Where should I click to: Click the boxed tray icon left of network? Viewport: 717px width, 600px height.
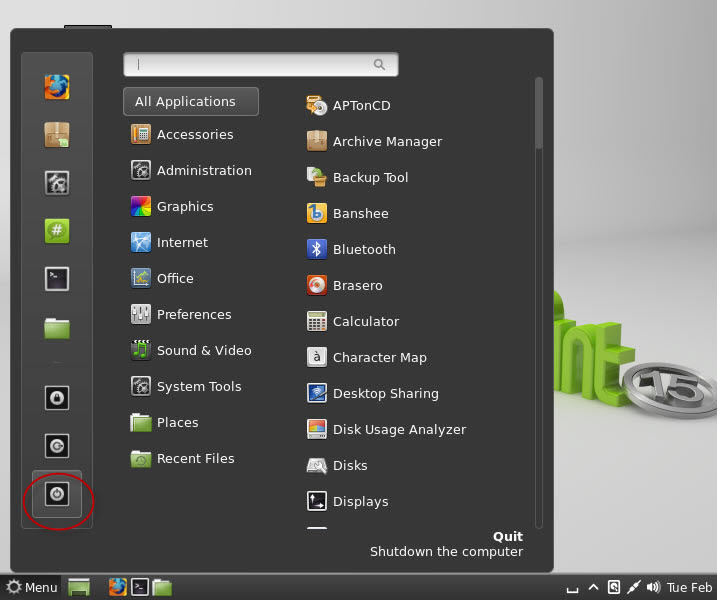(614, 587)
